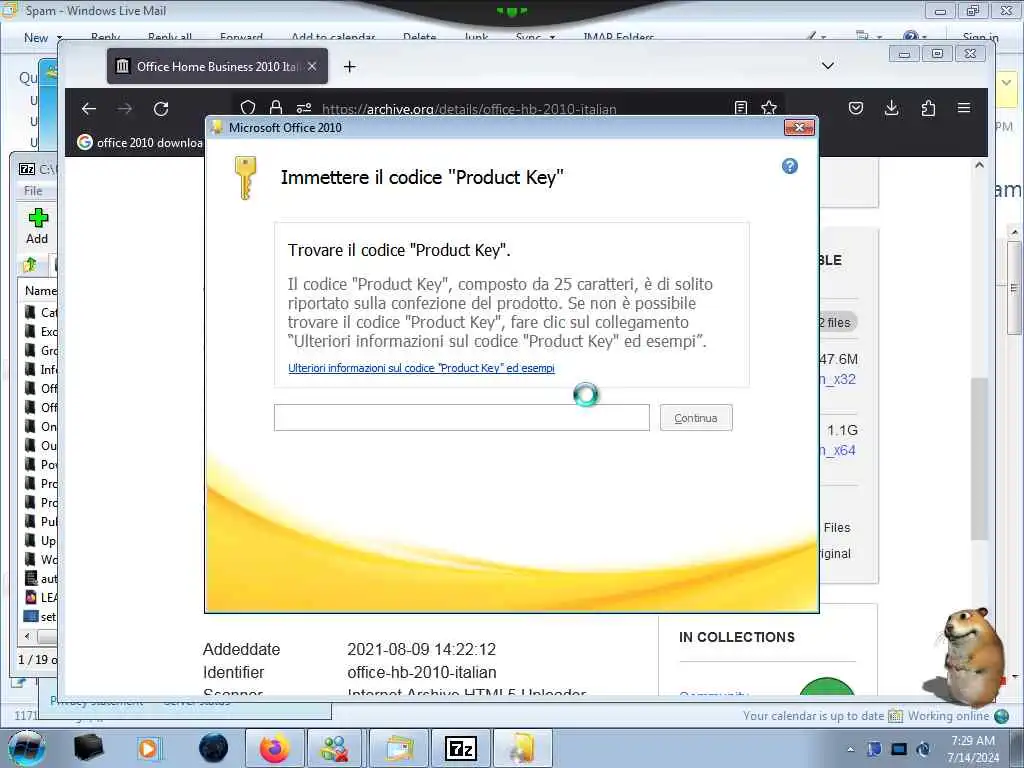Open the Windows Media Player taskbar icon
The width and height of the screenshot is (1024, 768).
click(x=150, y=748)
